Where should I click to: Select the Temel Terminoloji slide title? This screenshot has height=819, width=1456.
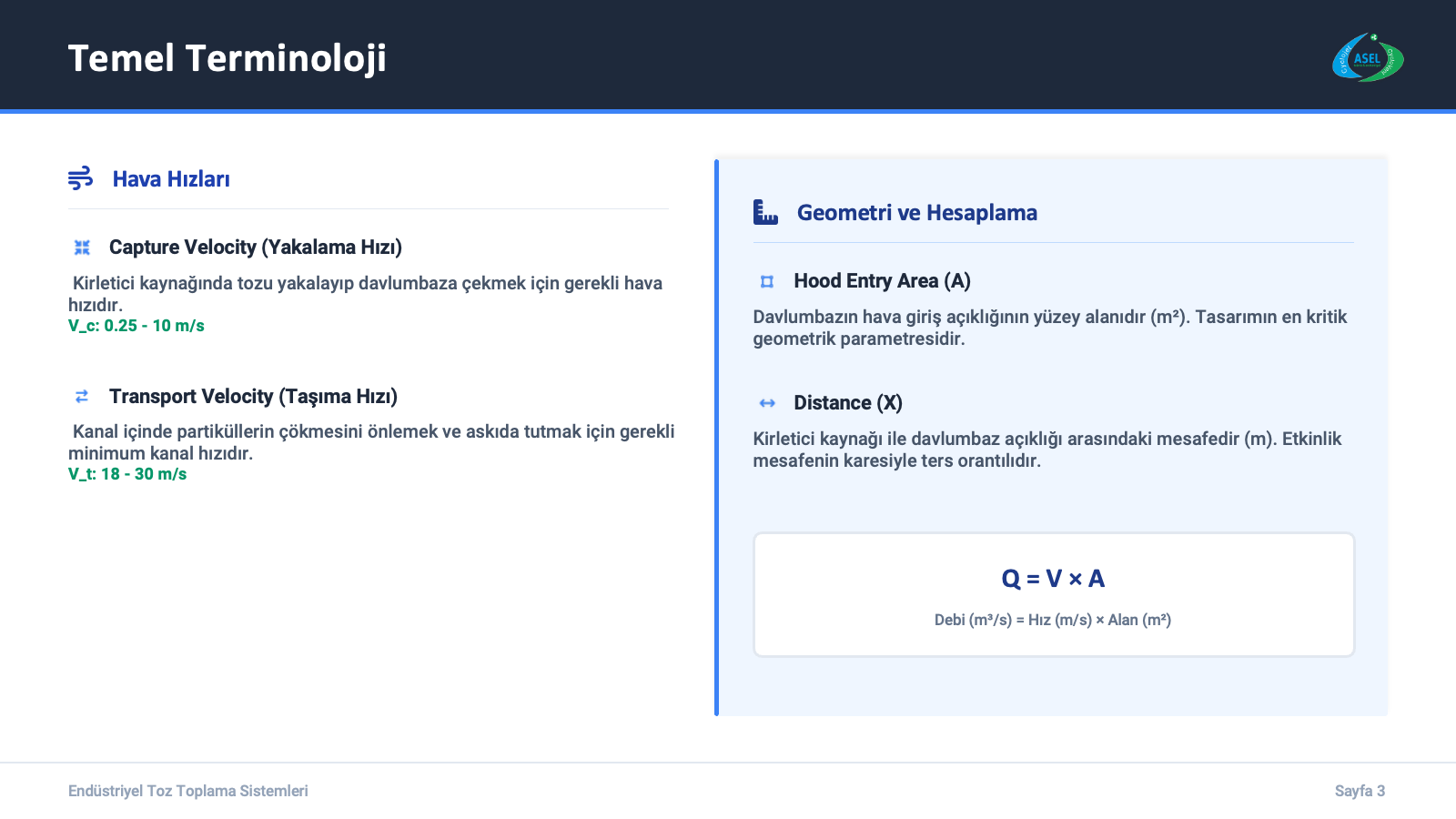[227, 58]
